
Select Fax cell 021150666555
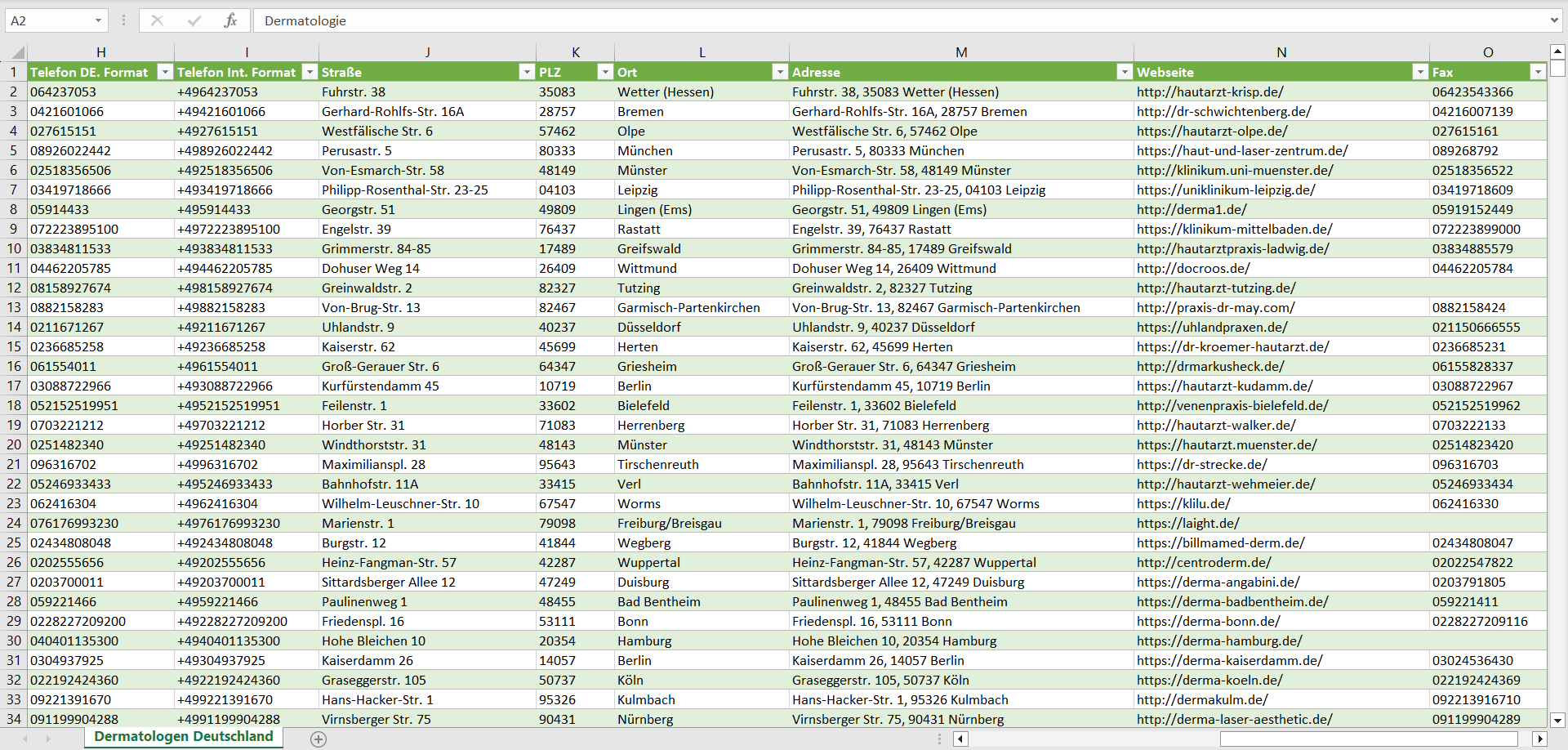1488,327
